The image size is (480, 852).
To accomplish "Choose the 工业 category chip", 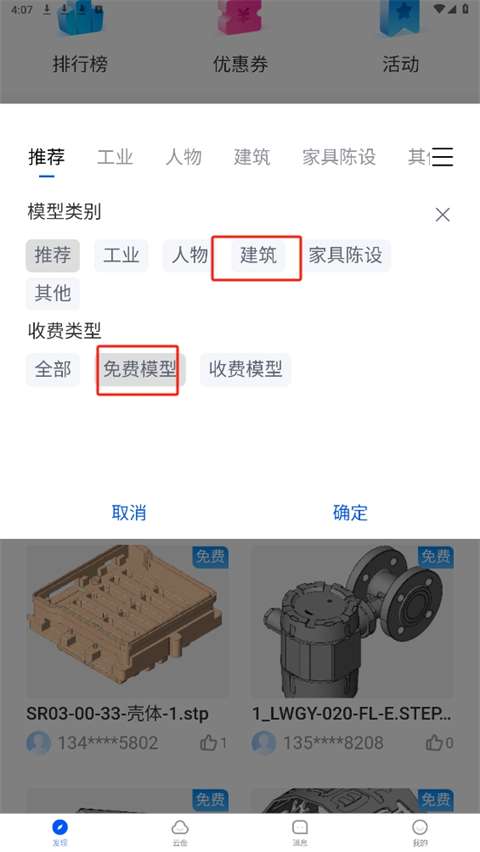I will coord(121,255).
